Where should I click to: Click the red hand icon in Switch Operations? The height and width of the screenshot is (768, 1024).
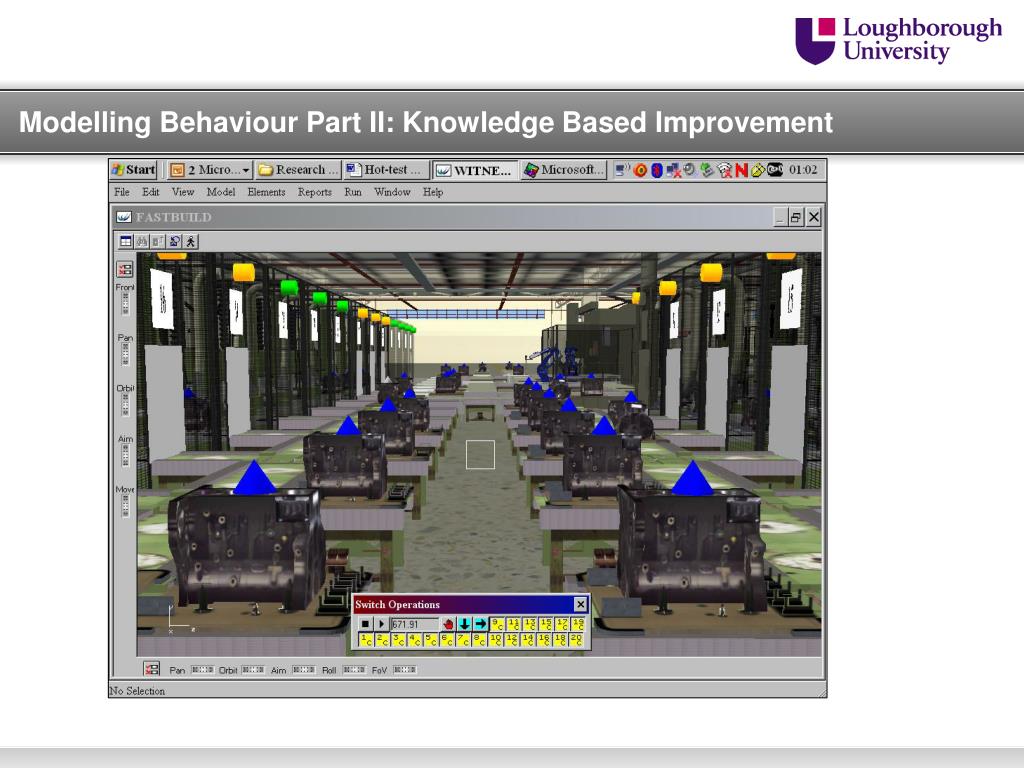pyautogui.click(x=449, y=624)
